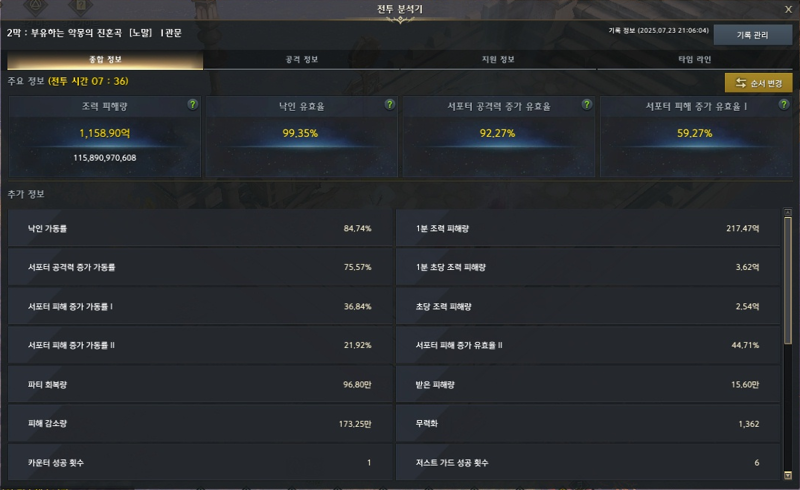The height and width of the screenshot is (490, 800).
Task: Open the 타임 라인 tab
Action: click(694, 59)
